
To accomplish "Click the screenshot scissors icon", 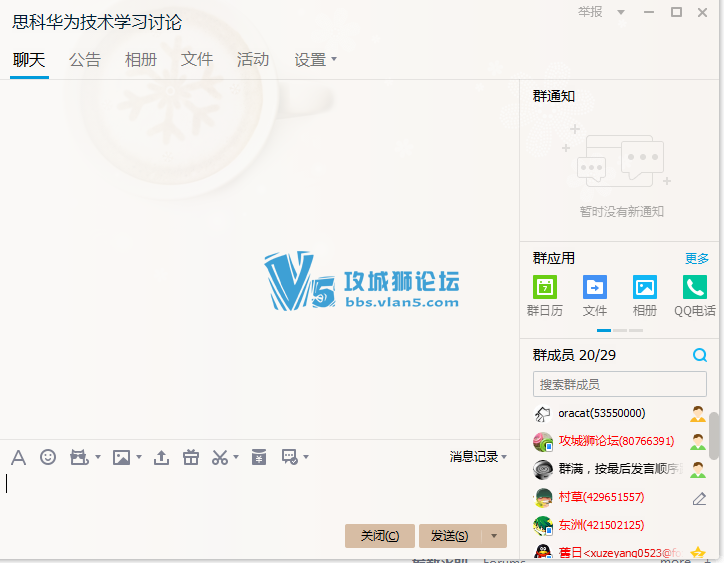I will coord(220,457).
